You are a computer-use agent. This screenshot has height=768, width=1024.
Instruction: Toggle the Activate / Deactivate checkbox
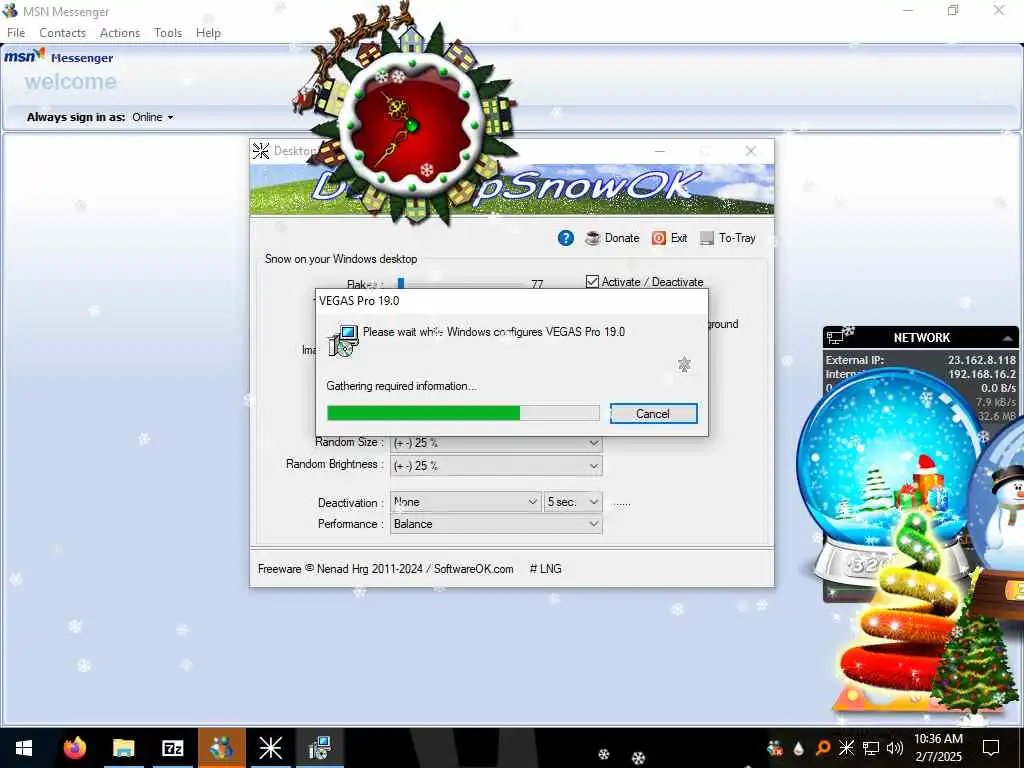592,281
